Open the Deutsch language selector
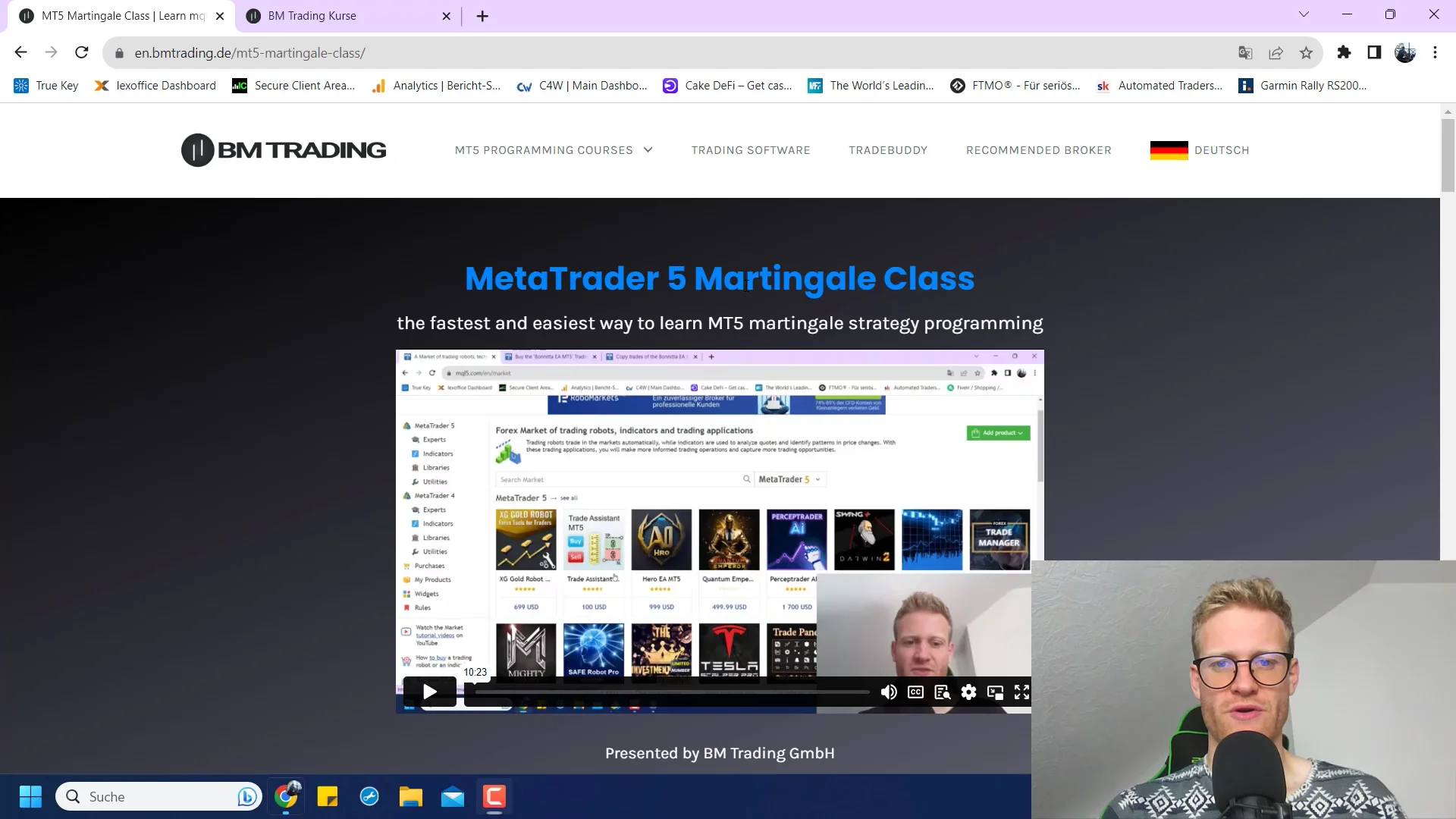 (1199, 150)
